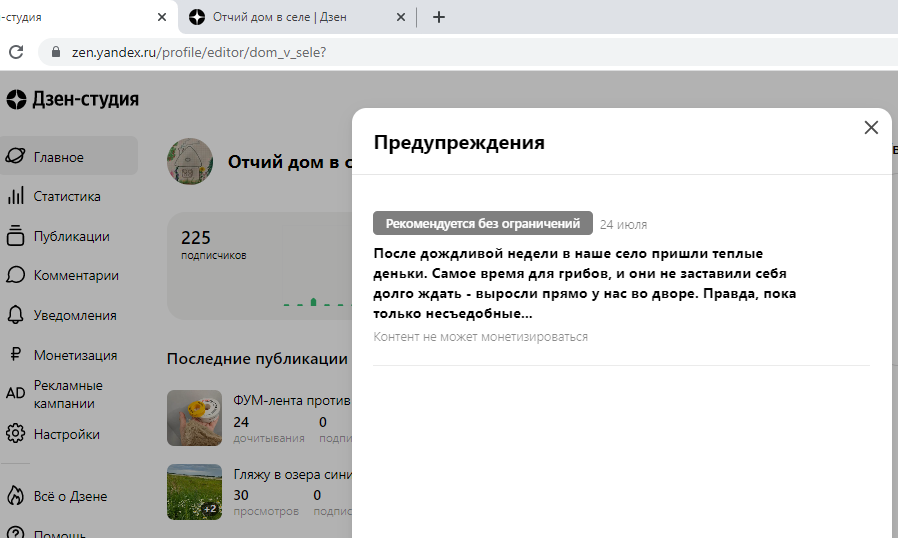Click the Настройки gear icon
This screenshot has height=538, width=898.
coord(15,434)
